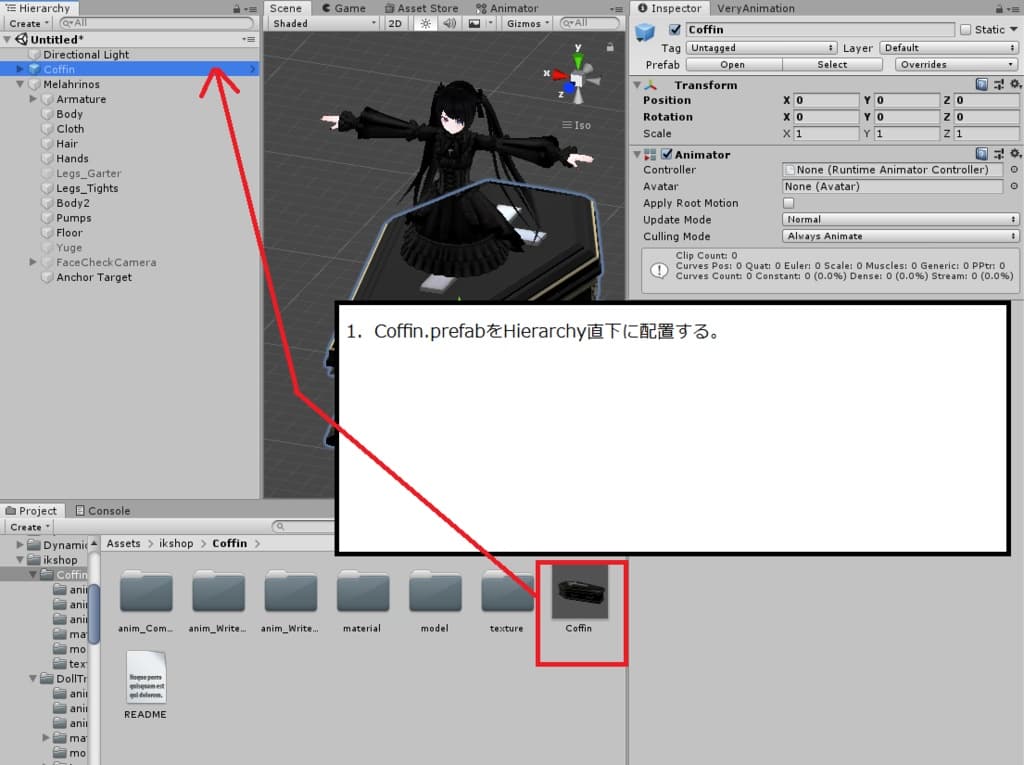This screenshot has height=765, width=1024.
Task: Switch to the VeryAnimation tab
Action: coord(756,8)
